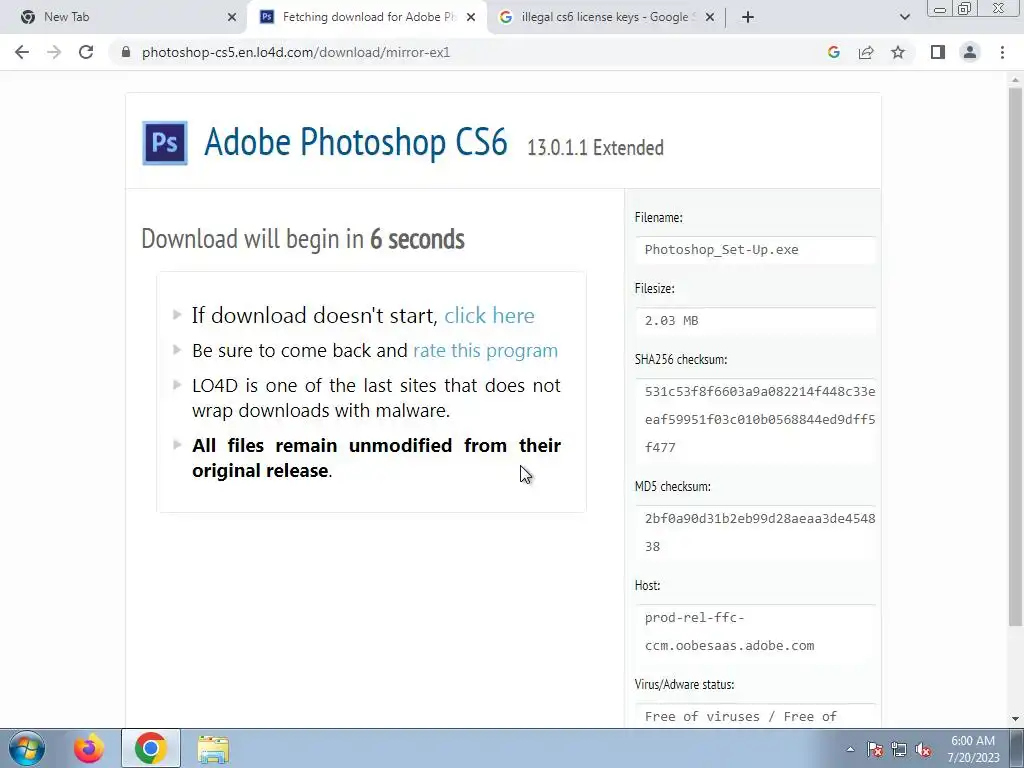Click the muted volume tray icon
The image size is (1024, 768).
point(923,749)
